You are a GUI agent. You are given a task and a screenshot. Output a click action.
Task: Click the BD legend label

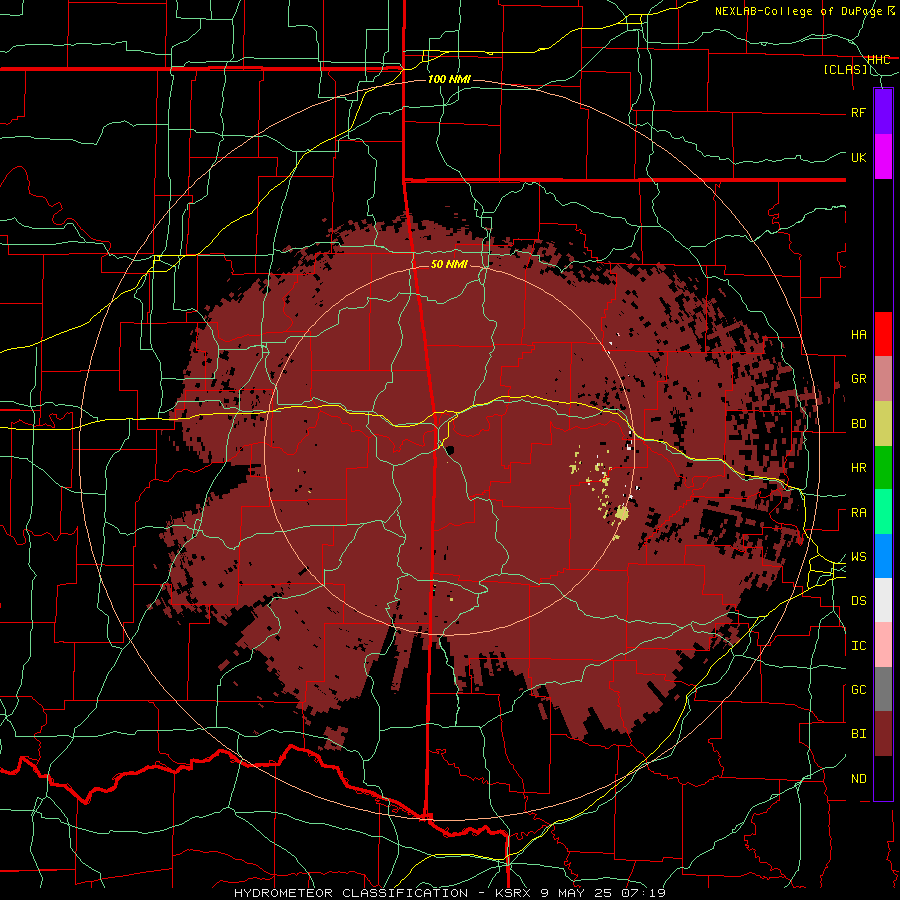click(858, 424)
